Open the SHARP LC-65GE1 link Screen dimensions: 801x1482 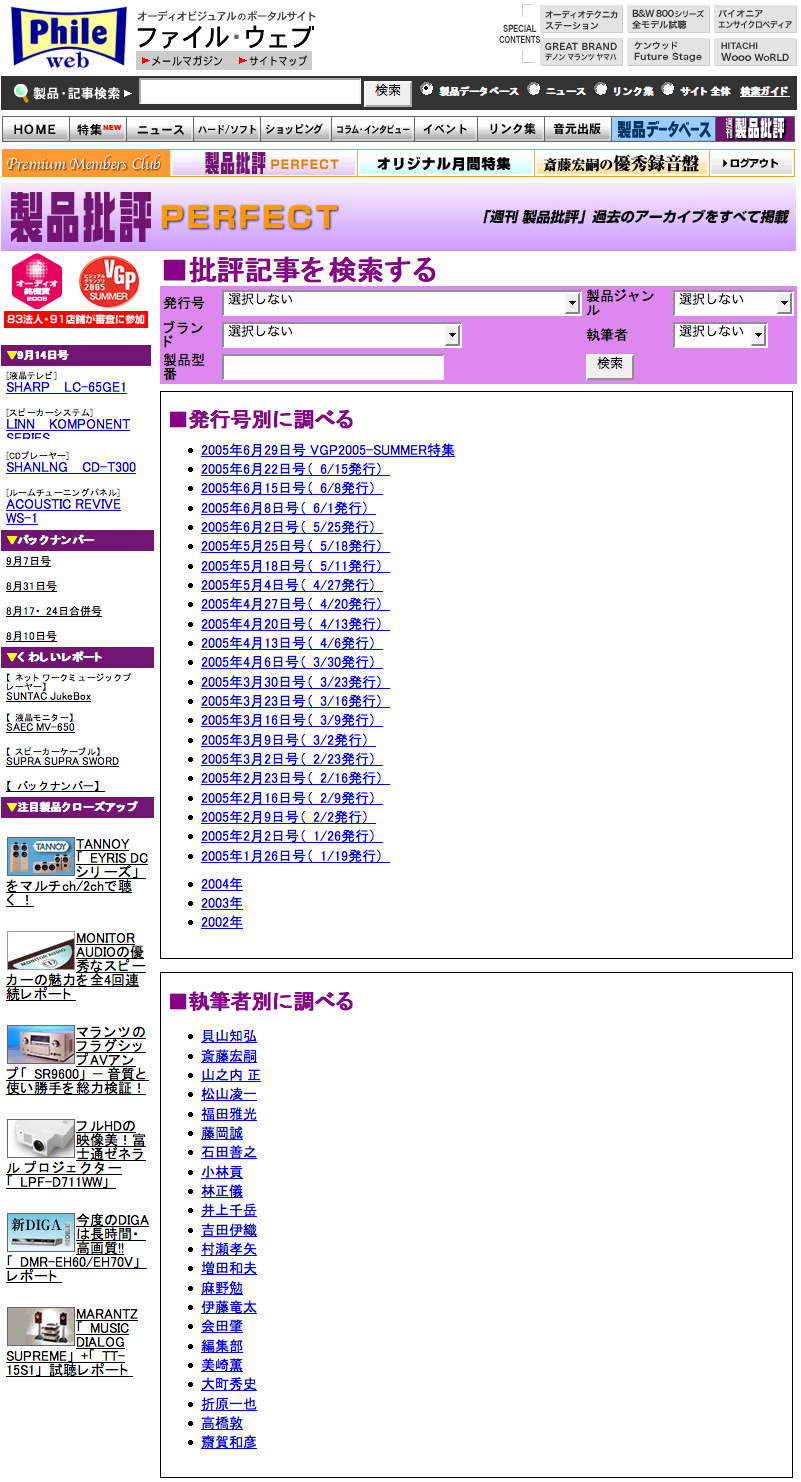click(x=67, y=387)
